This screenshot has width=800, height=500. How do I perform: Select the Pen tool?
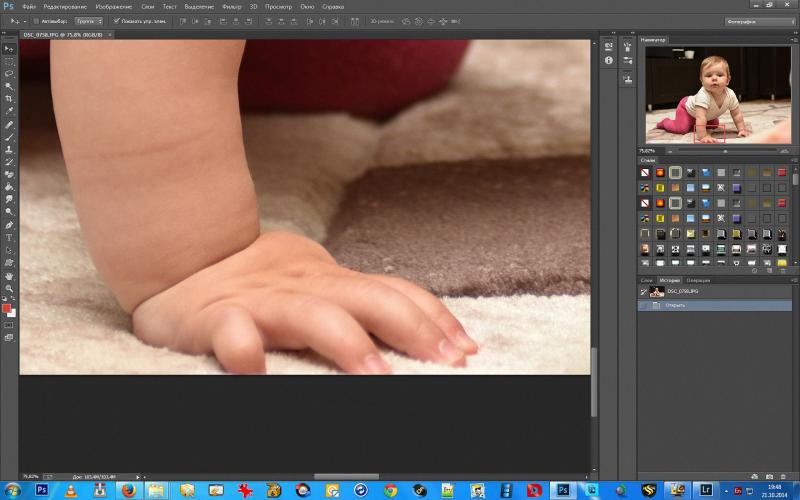coord(9,225)
